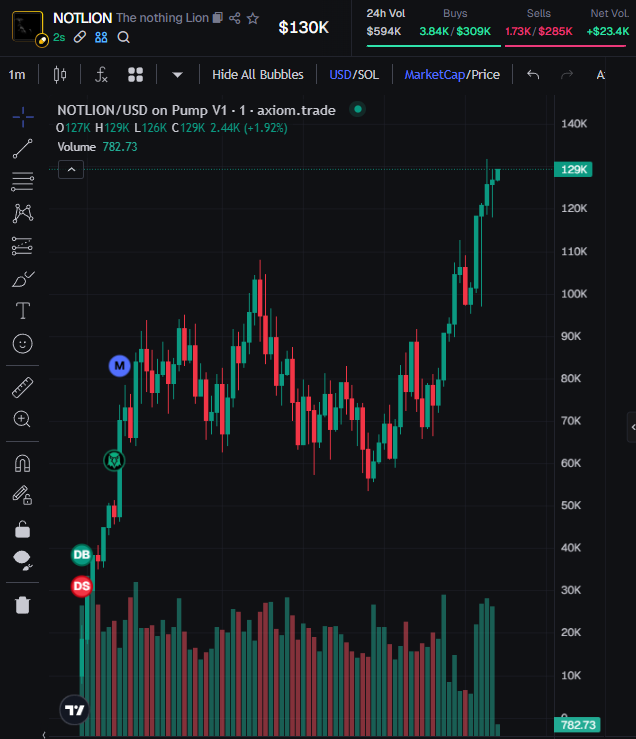The image size is (636, 739).
Task: Hide all drawings with the eye icon
Action: [x=23, y=560]
